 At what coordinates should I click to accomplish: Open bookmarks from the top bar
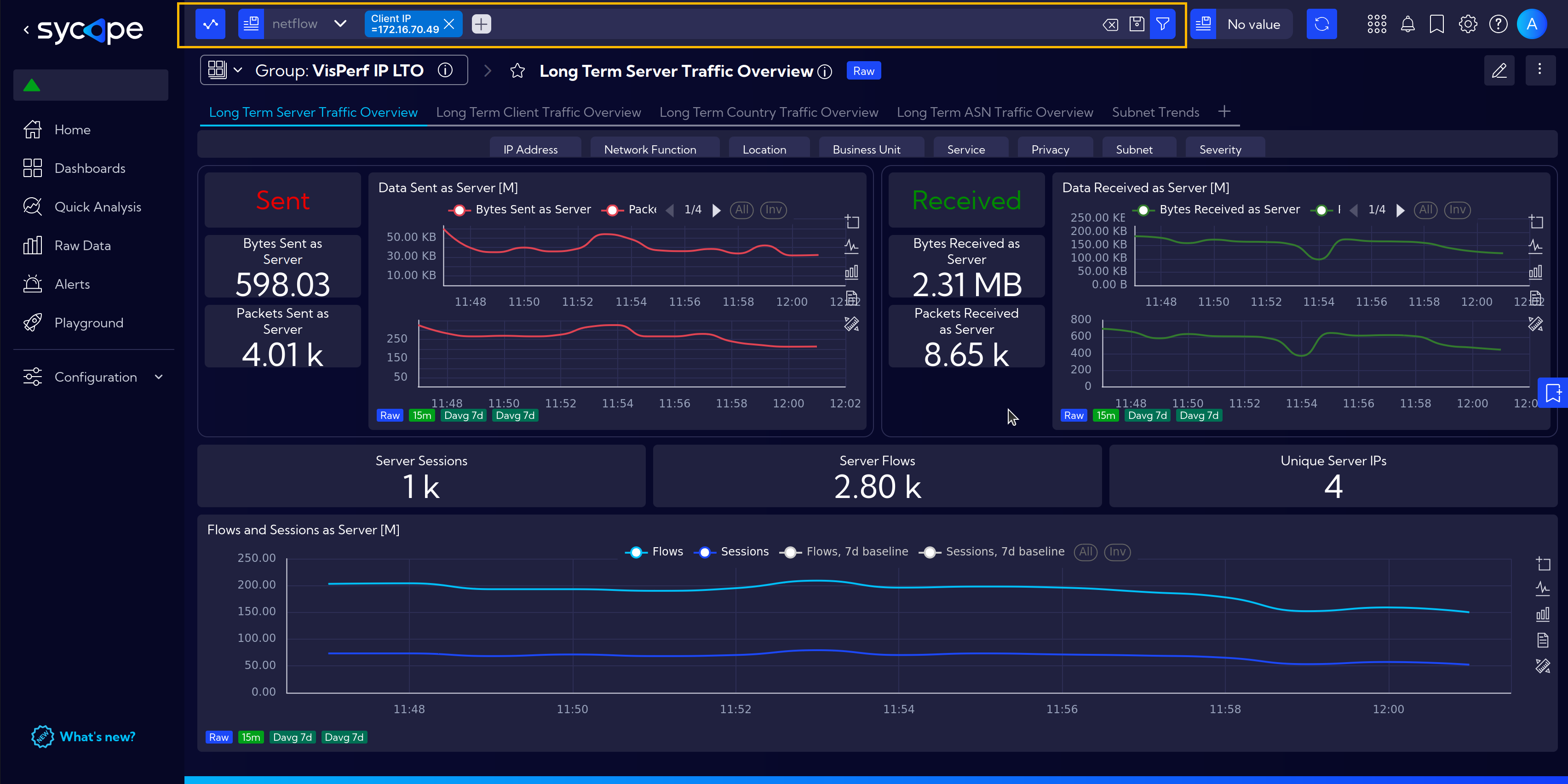(x=1436, y=24)
